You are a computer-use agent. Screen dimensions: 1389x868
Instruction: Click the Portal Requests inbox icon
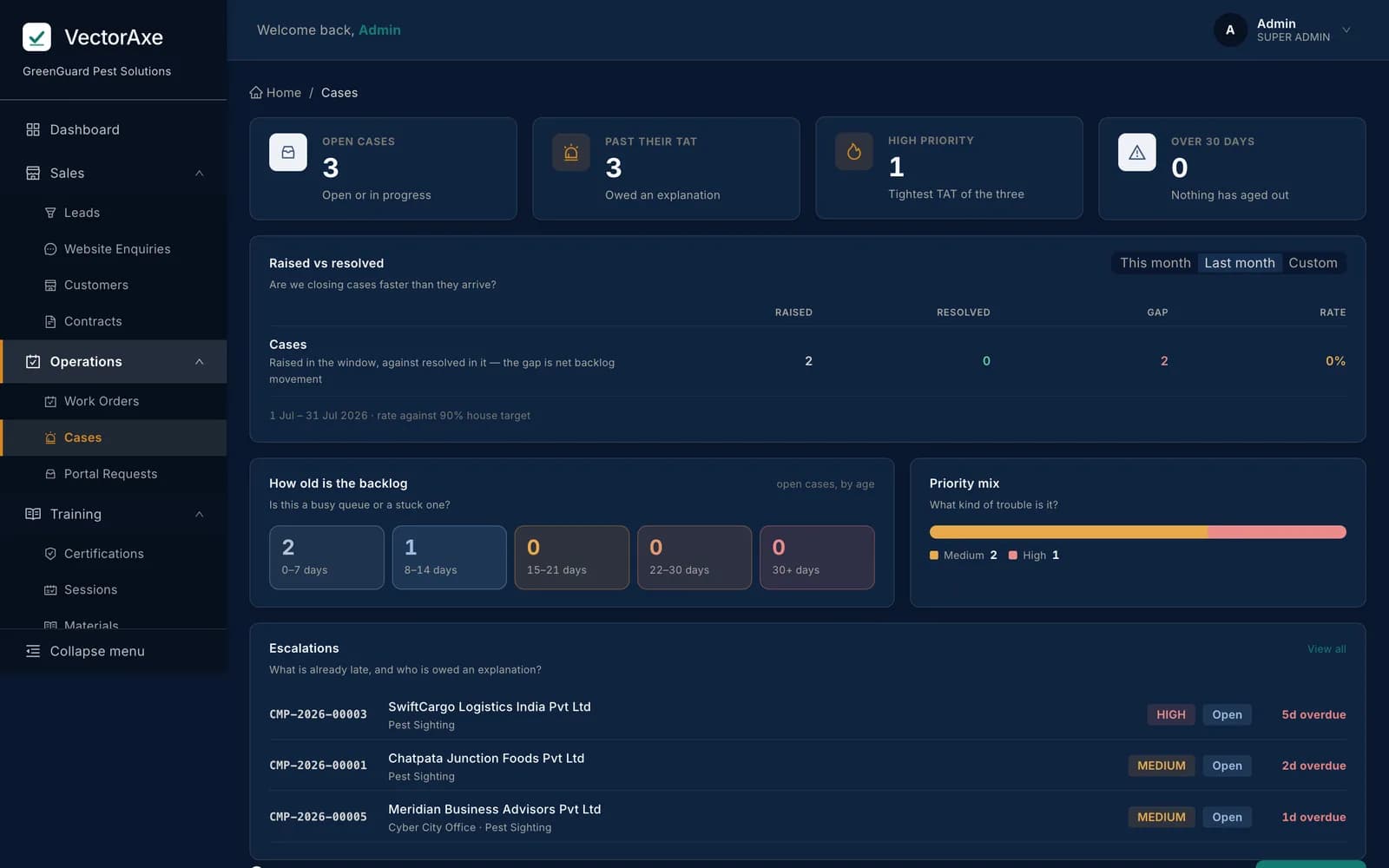pos(50,474)
